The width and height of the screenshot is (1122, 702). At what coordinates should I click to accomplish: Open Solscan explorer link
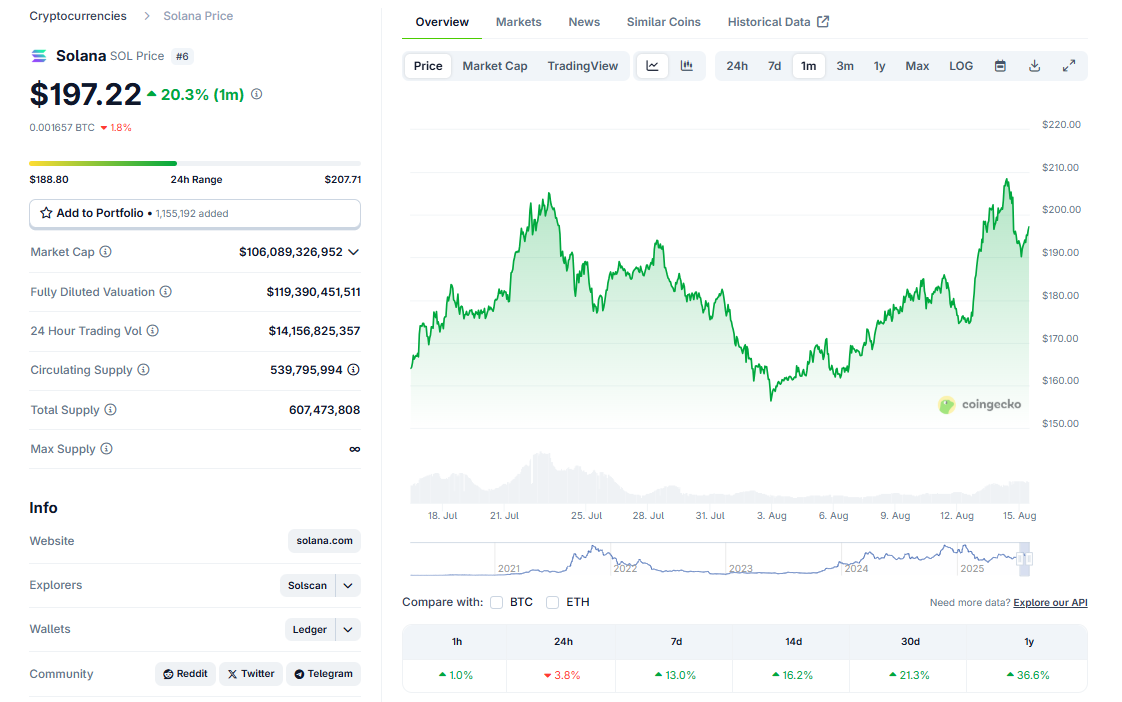pyautogui.click(x=308, y=585)
